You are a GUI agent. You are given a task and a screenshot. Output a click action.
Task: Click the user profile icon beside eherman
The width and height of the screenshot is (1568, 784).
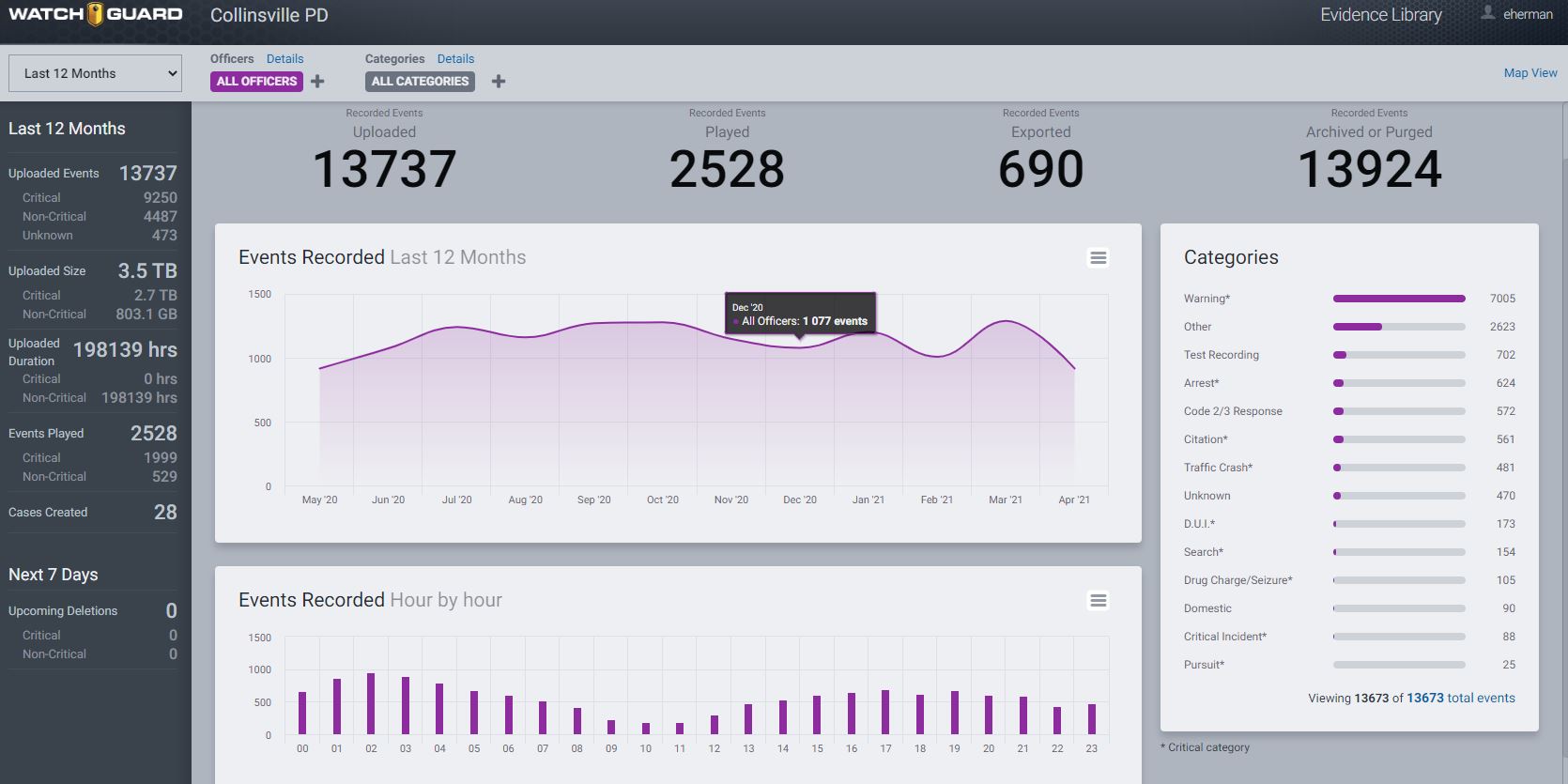point(1487,13)
